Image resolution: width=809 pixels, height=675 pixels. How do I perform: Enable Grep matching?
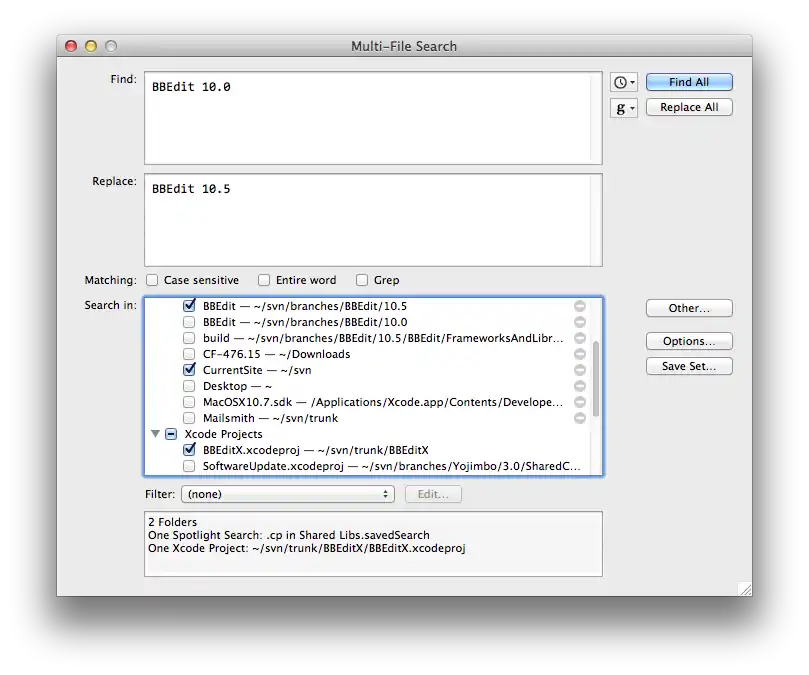362,280
